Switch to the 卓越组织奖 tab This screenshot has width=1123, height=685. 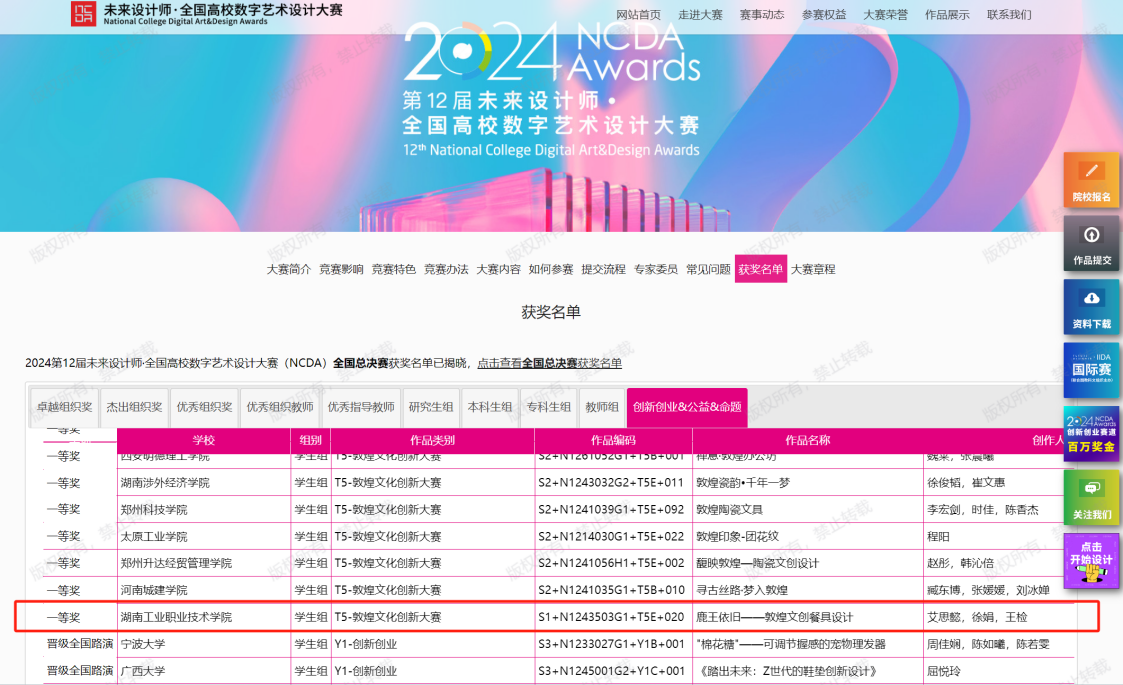point(64,407)
